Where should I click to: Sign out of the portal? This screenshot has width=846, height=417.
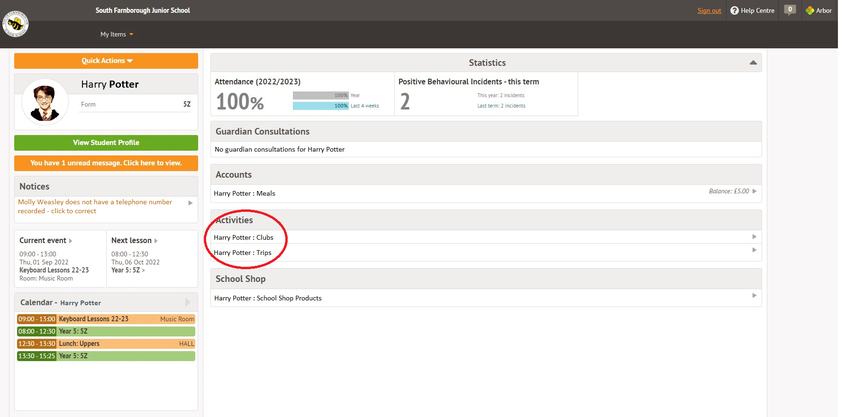click(x=709, y=11)
